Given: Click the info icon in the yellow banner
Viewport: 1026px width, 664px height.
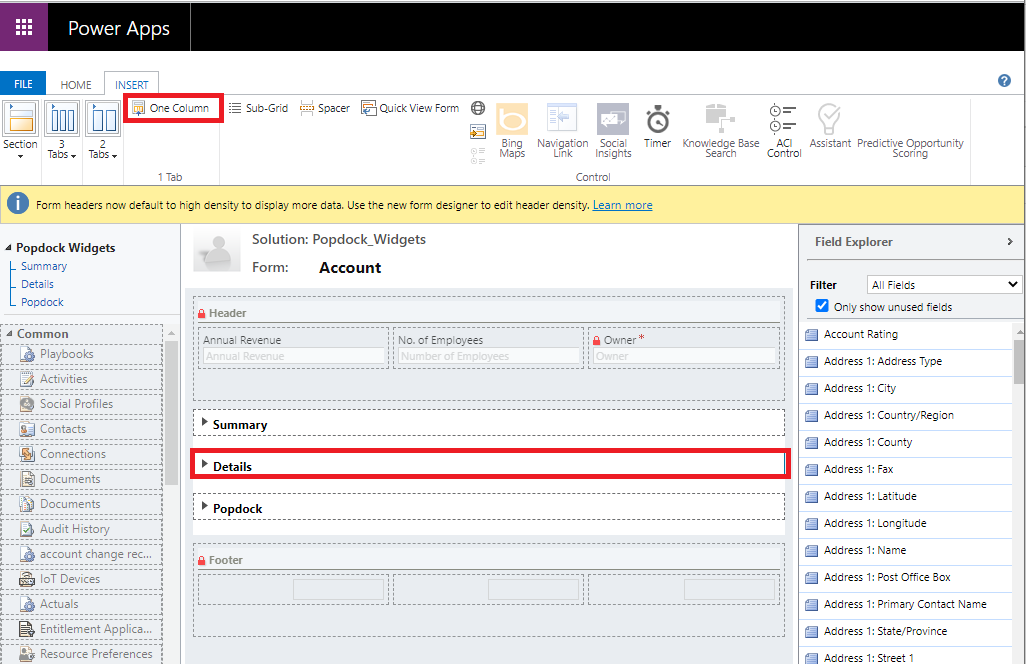Looking at the screenshot, I should pyautogui.click(x=18, y=203).
